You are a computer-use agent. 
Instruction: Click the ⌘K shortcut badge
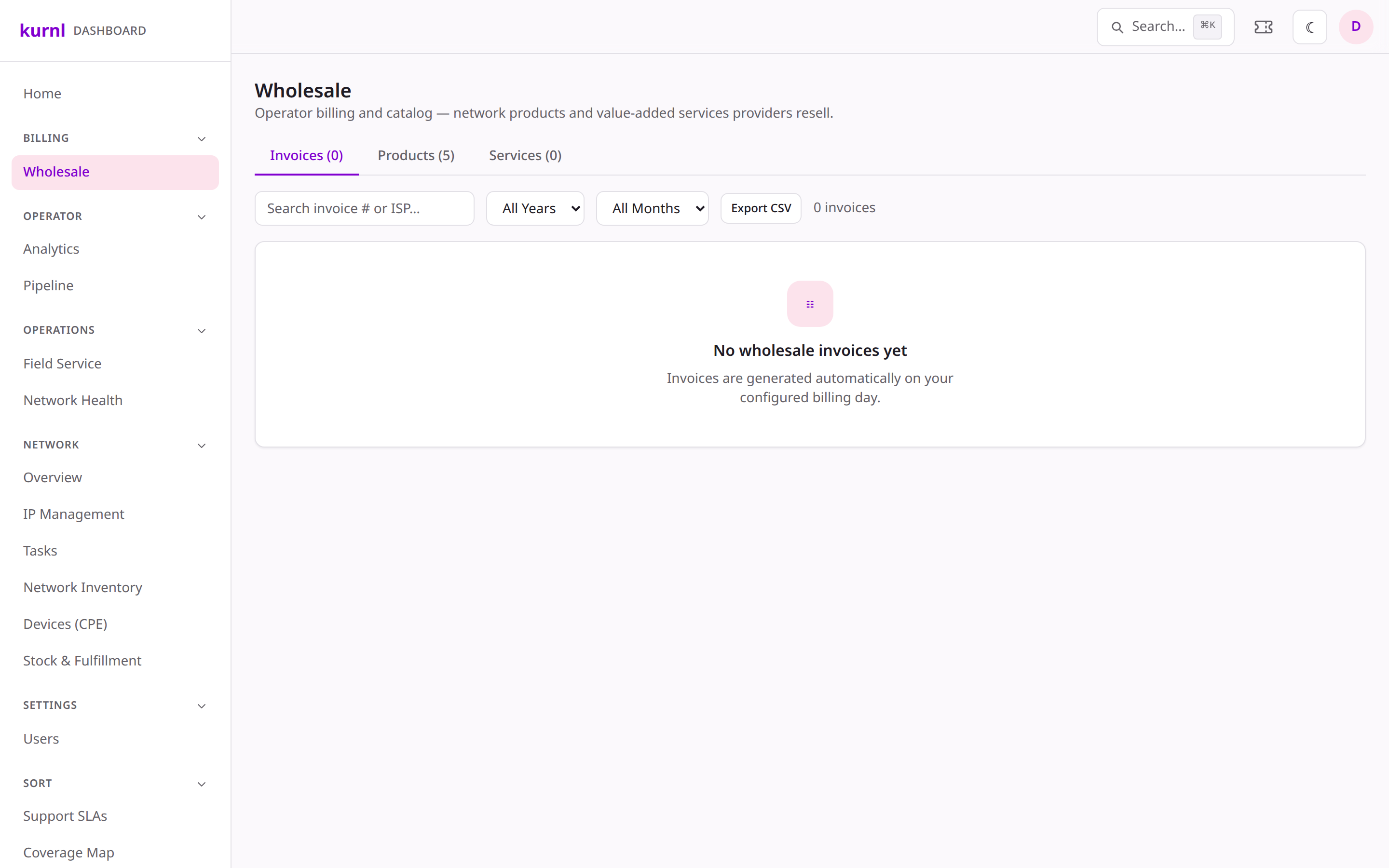coord(1208,26)
